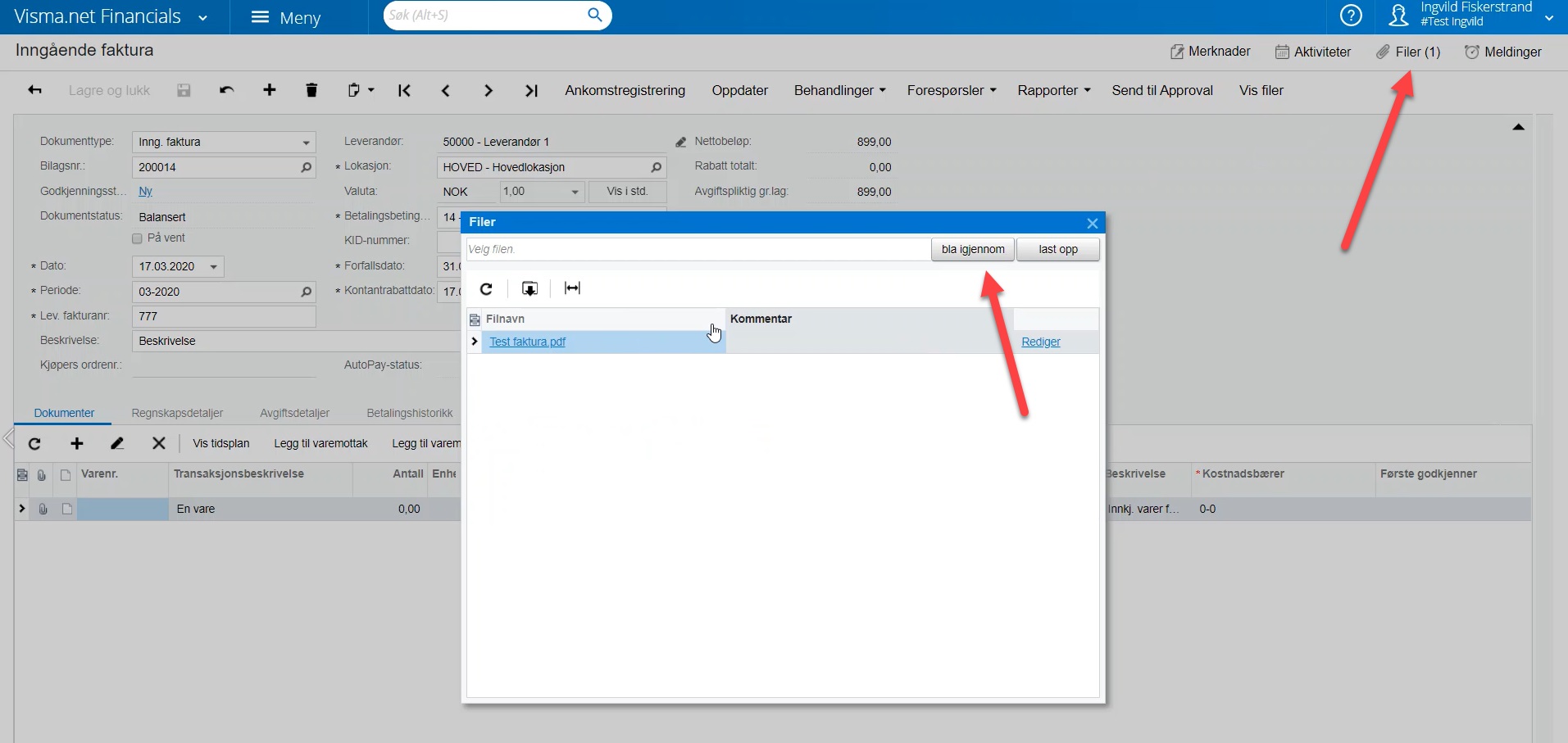1568x743 pixels.
Task: Click Send til Approval
Action: pyautogui.click(x=1162, y=90)
